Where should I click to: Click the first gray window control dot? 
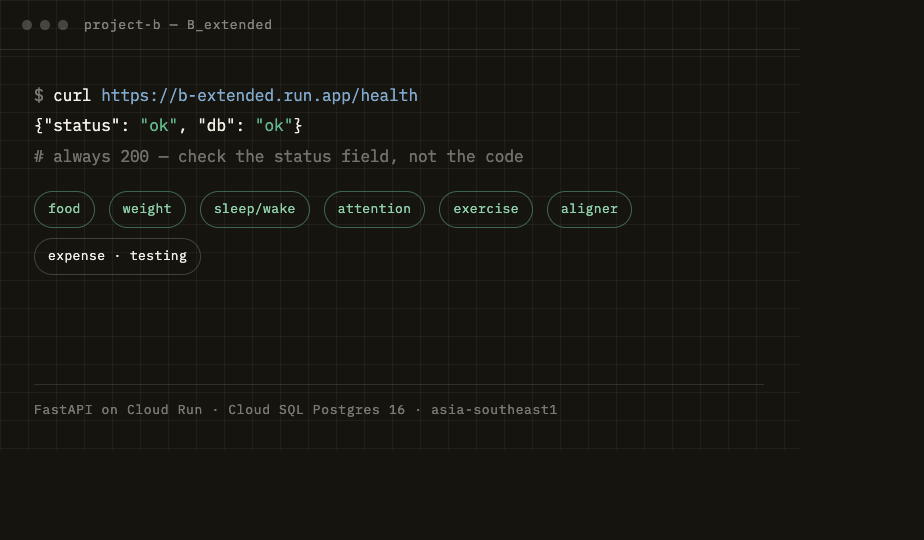(x=27, y=25)
